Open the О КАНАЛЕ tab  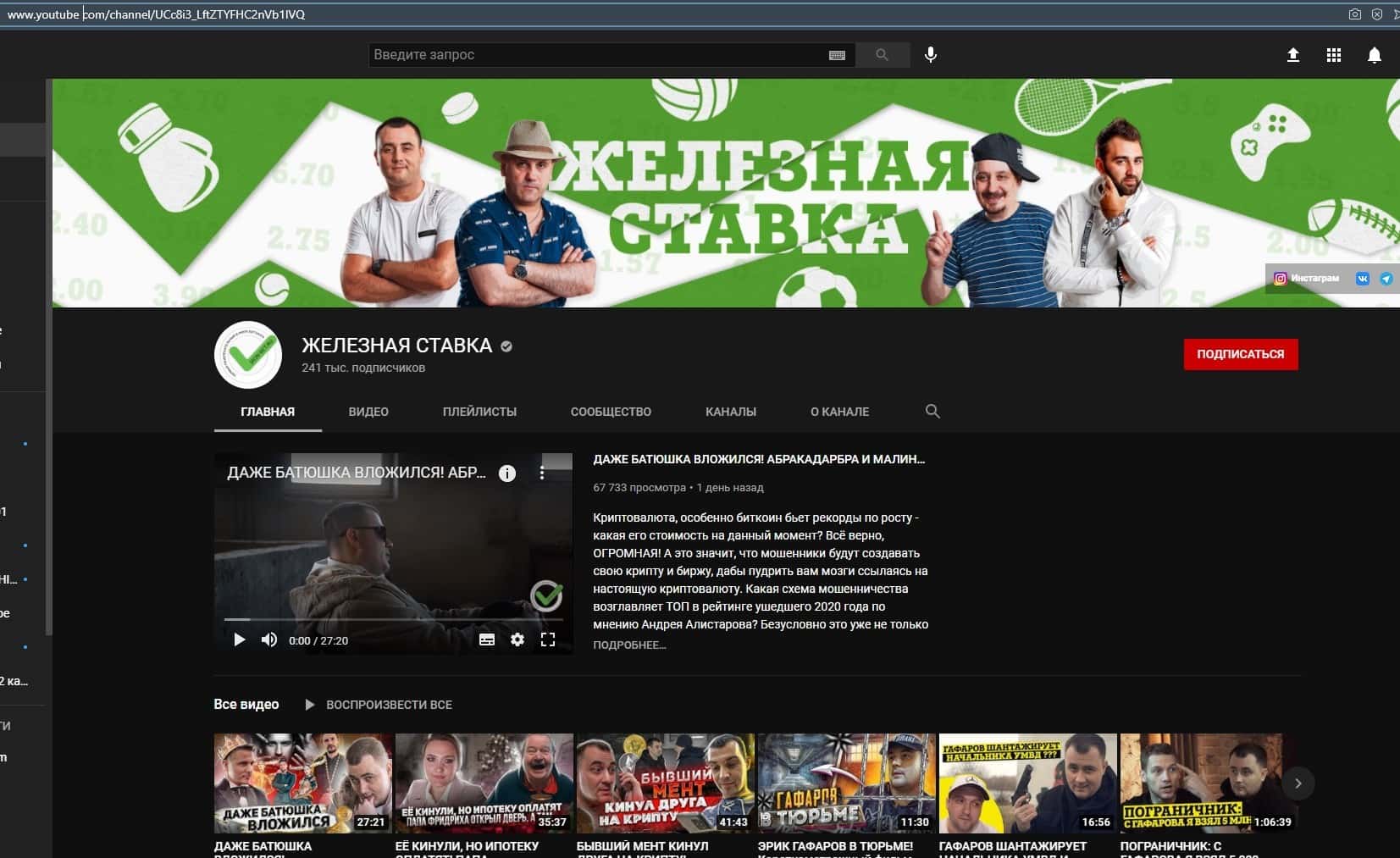coord(839,412)
